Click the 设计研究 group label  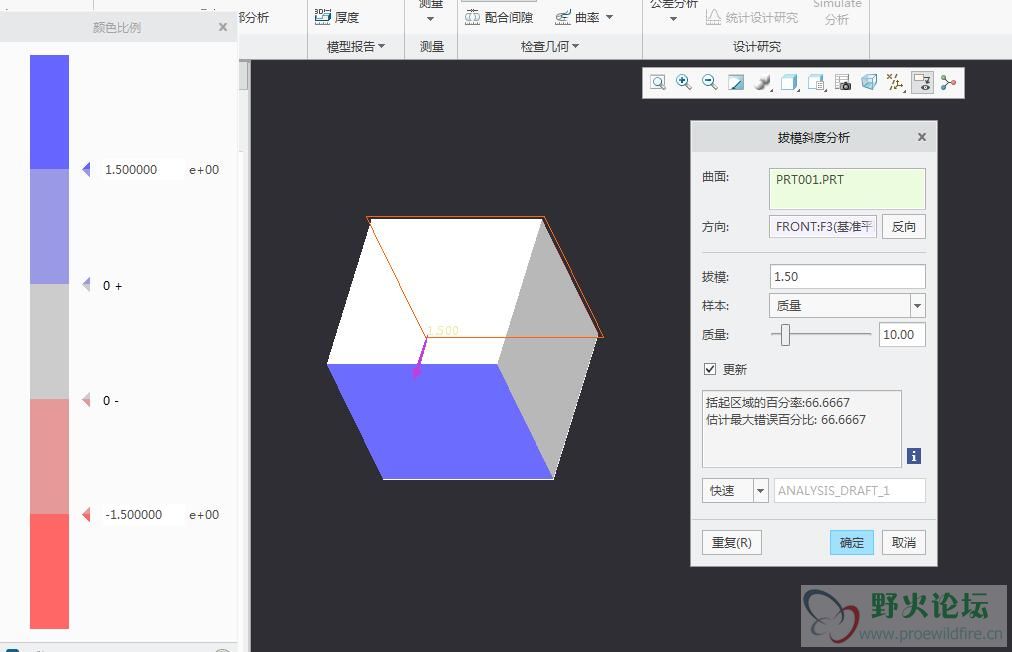[x=756, y=46]
